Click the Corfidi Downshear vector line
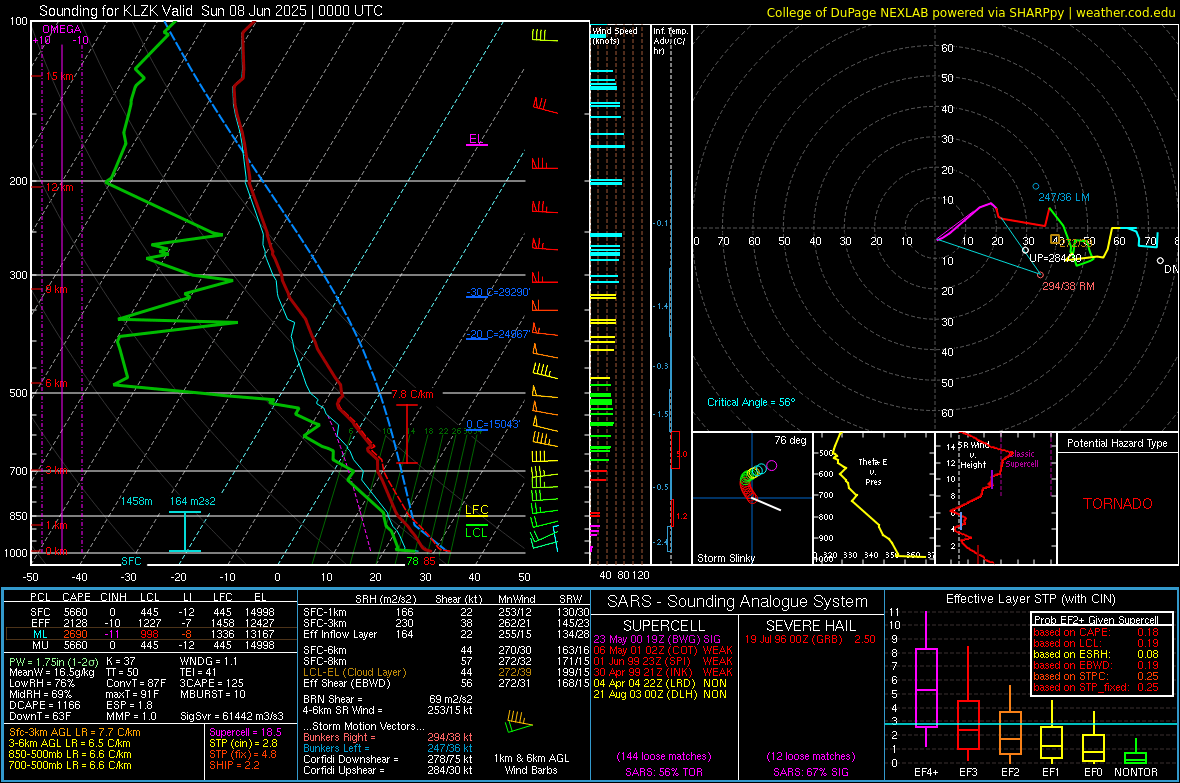Screen dimensions: 1180x783 click(x=388, y=760)
